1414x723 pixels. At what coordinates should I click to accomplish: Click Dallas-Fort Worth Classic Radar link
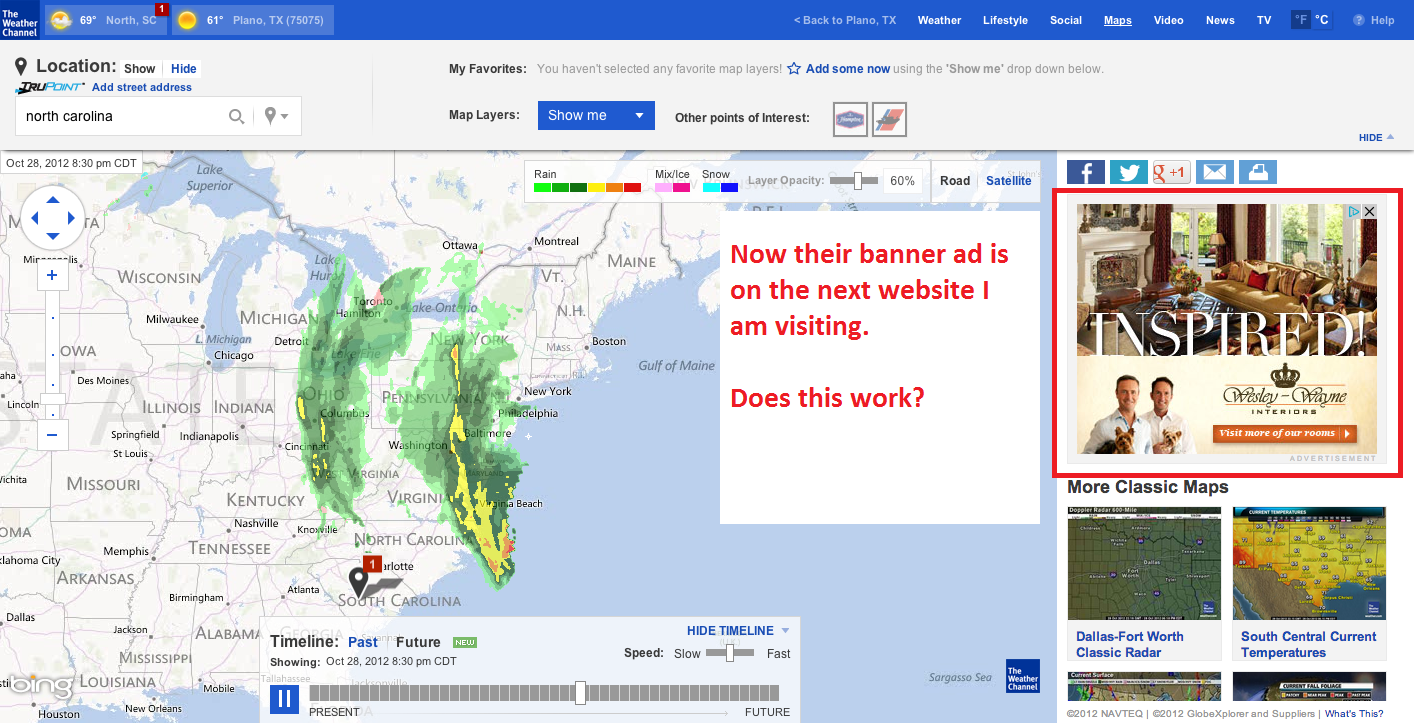pos(1130,644)
